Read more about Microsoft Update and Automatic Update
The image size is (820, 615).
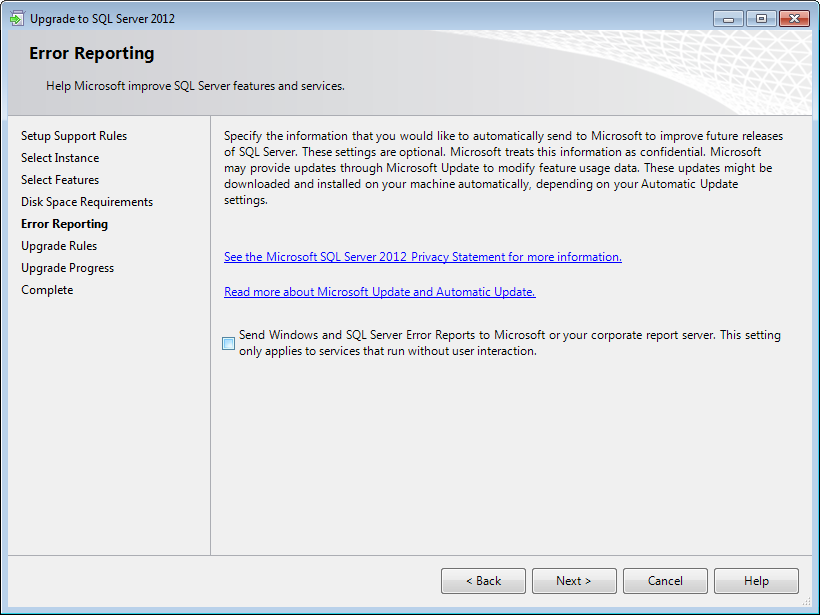380,292
